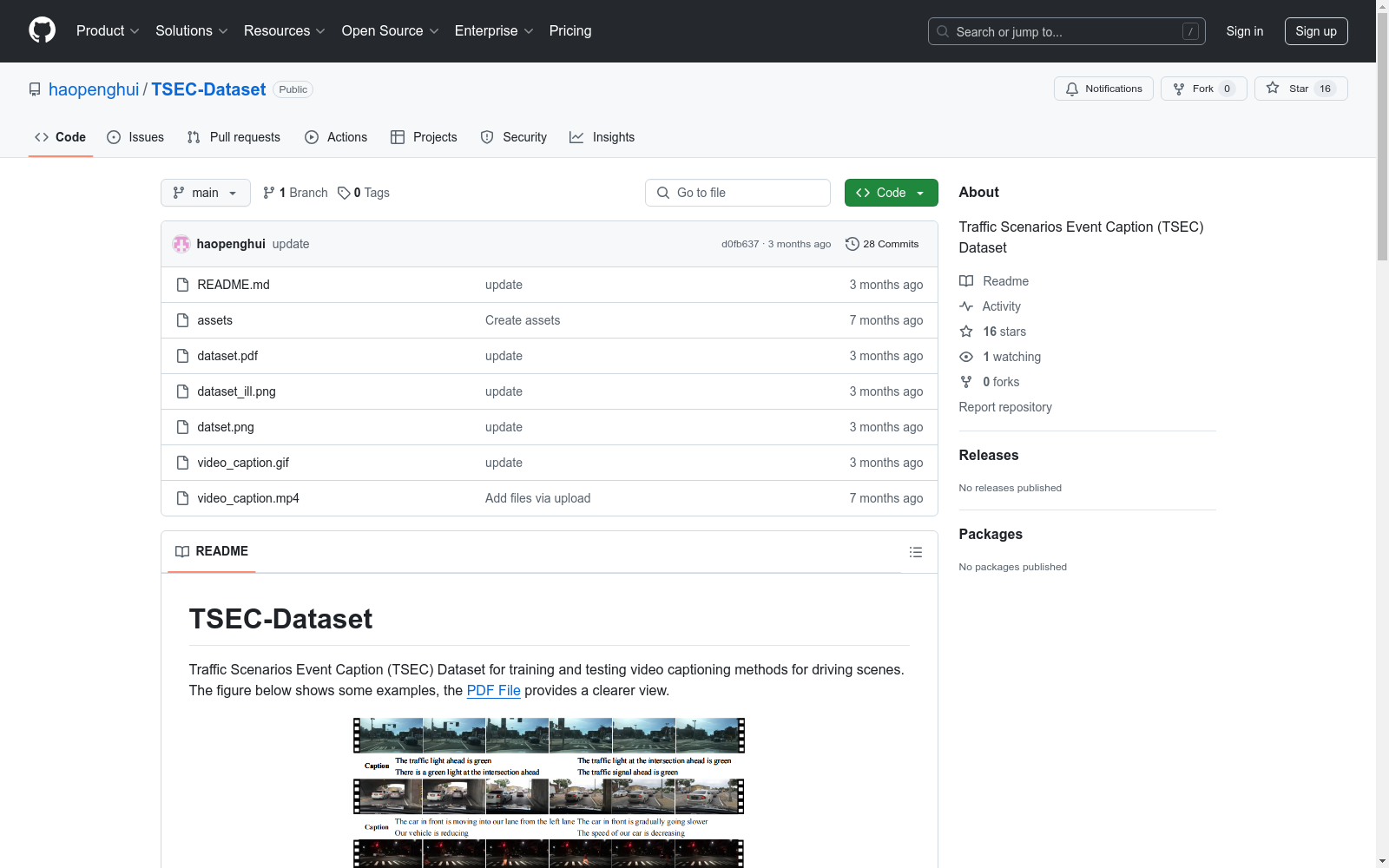Open the green Code dropdown button
1389x868 pixels.
click(892, 193)
